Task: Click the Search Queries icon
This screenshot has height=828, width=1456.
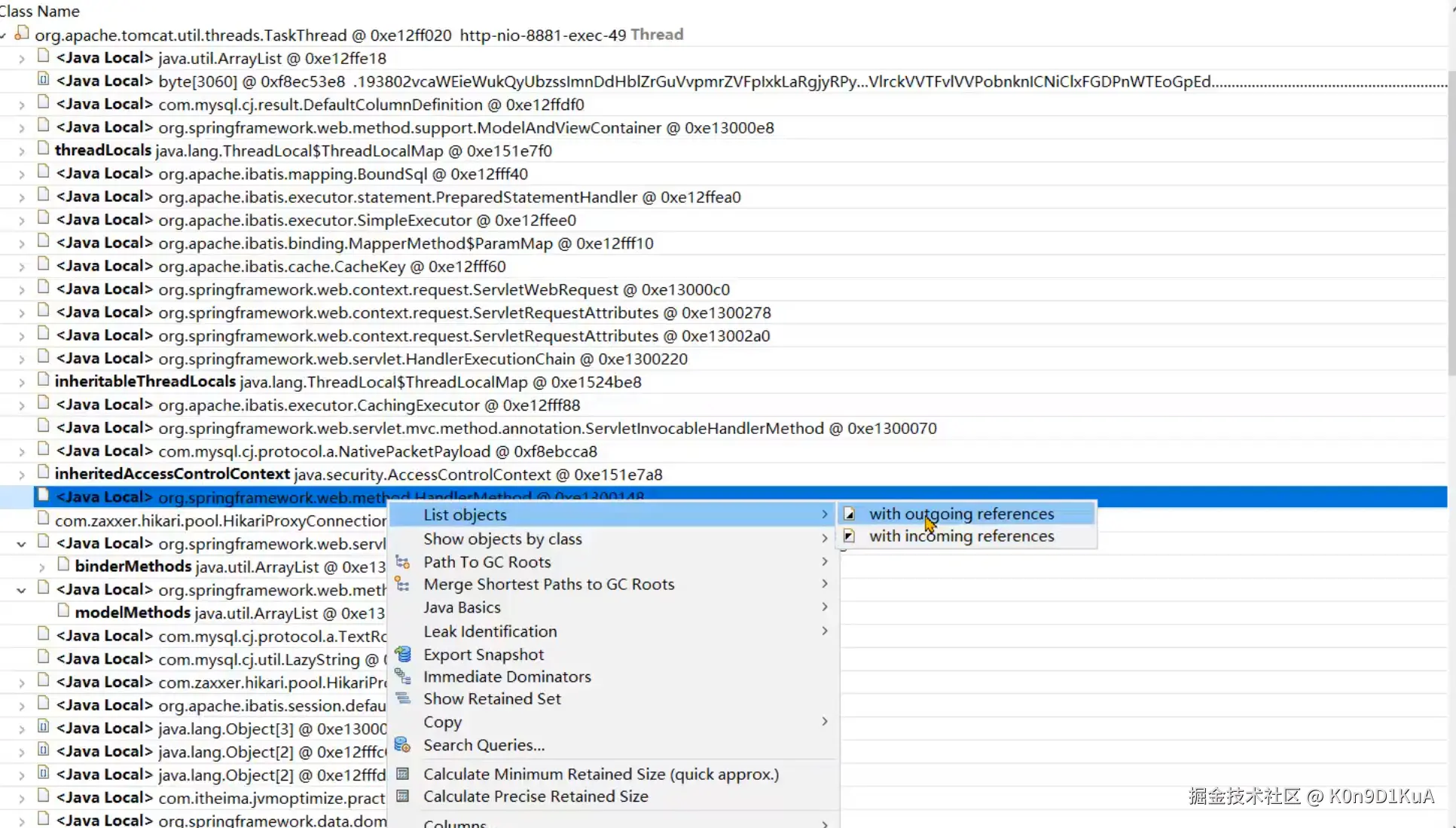Action: (x=403, y=745)
